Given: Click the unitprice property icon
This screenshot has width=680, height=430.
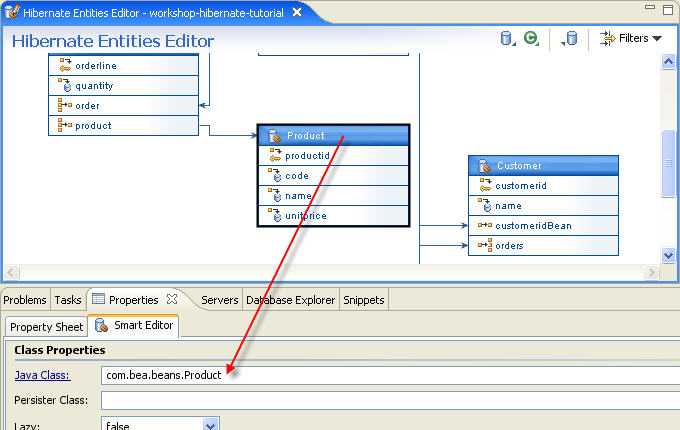Looking at the screenshot, I should [275, 215].
